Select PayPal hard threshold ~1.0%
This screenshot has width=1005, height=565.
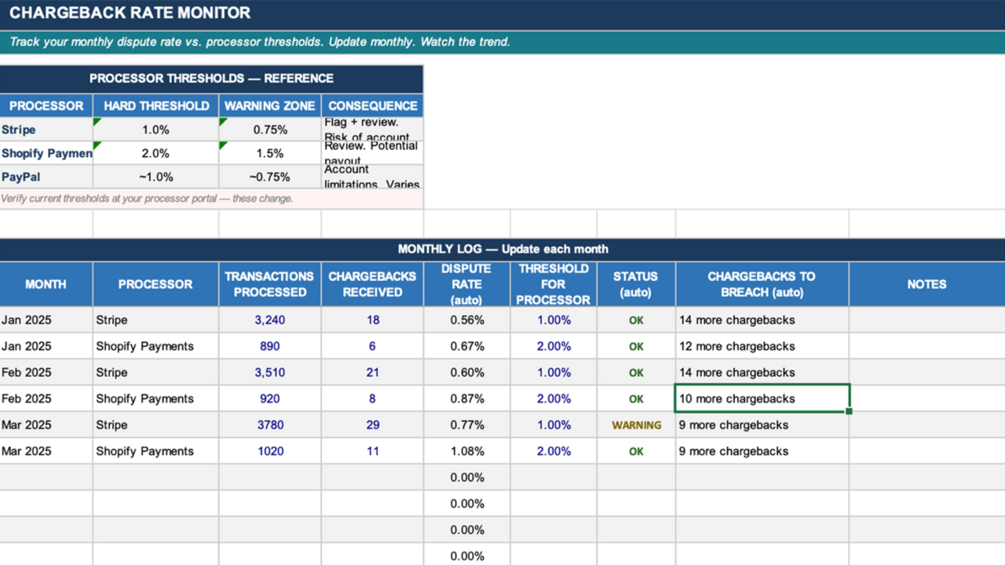(156, 177)
